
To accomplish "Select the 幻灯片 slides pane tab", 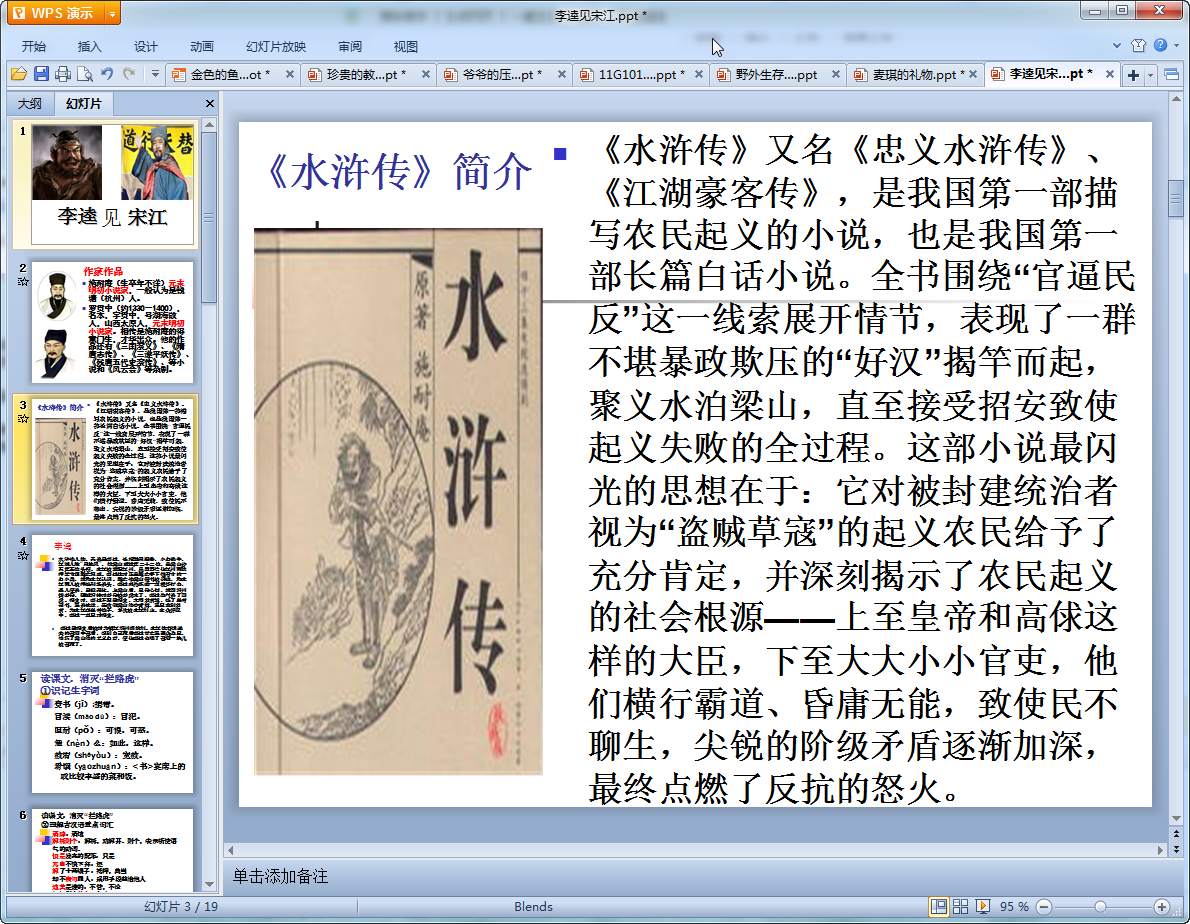I will pyautogui.click(x=83, y=103).
